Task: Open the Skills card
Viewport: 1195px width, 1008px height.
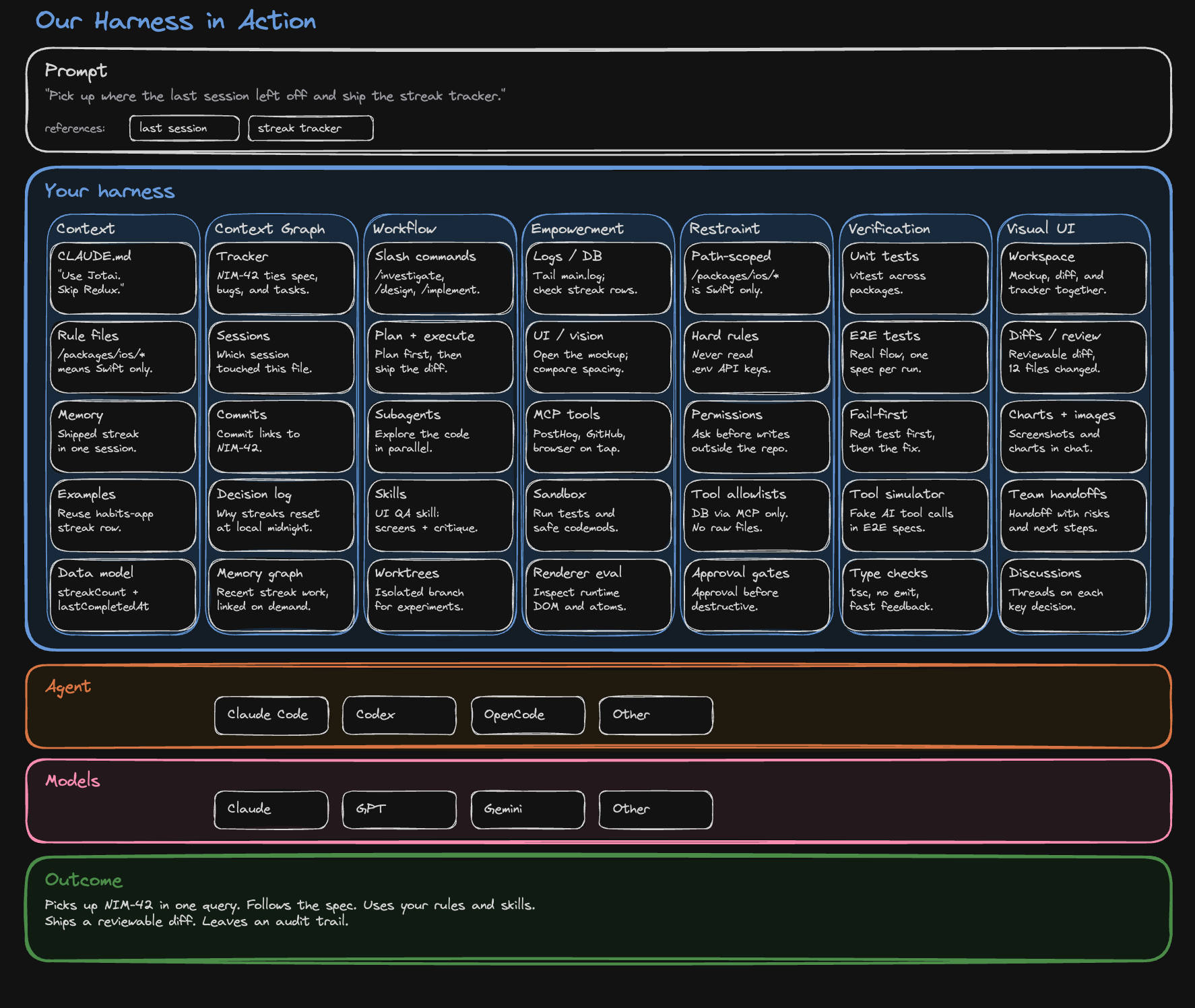Action: point(441,515)
